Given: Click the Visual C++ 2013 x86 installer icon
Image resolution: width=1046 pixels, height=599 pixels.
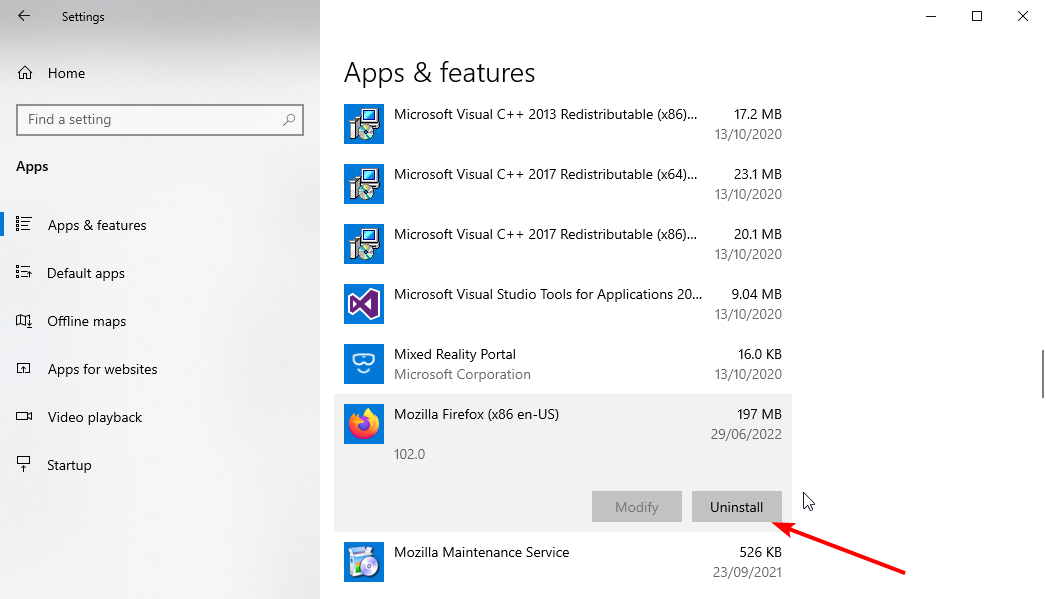Looking at the screenshot, I should 364,124.
